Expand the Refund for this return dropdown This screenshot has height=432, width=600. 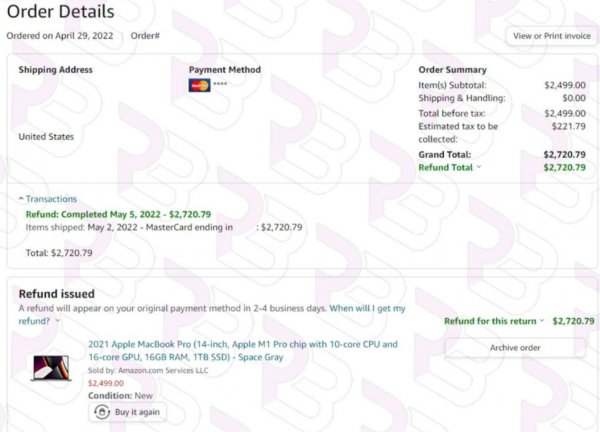pyautogui.click(x=542, y=321)
